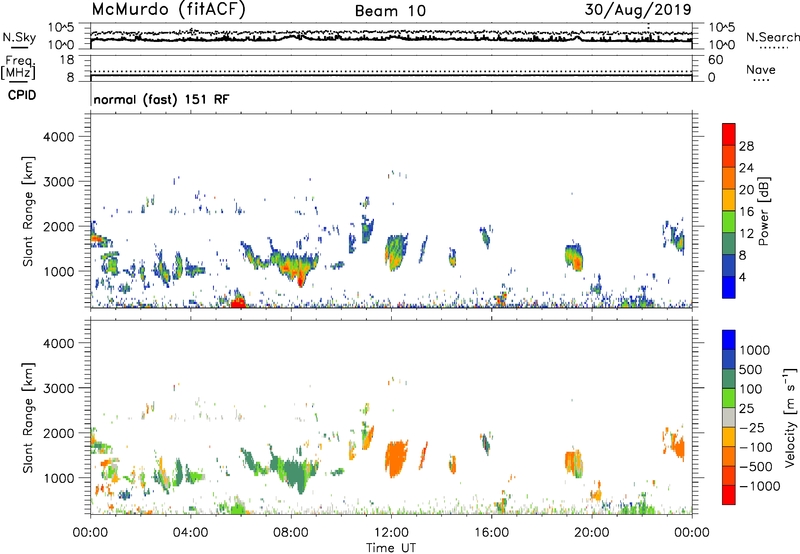Click the '28' value on power colorbar
Screen dimensions: 800x554
(x=746, y=146)
